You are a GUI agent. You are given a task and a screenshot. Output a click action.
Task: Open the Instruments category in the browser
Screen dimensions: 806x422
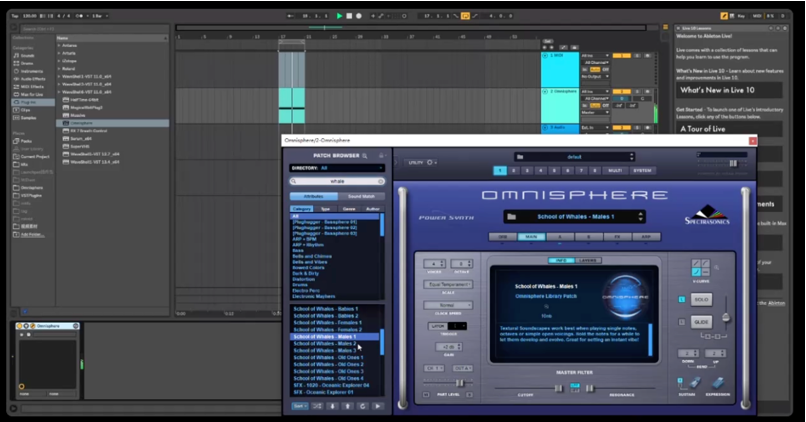click(x=32, y=71)
